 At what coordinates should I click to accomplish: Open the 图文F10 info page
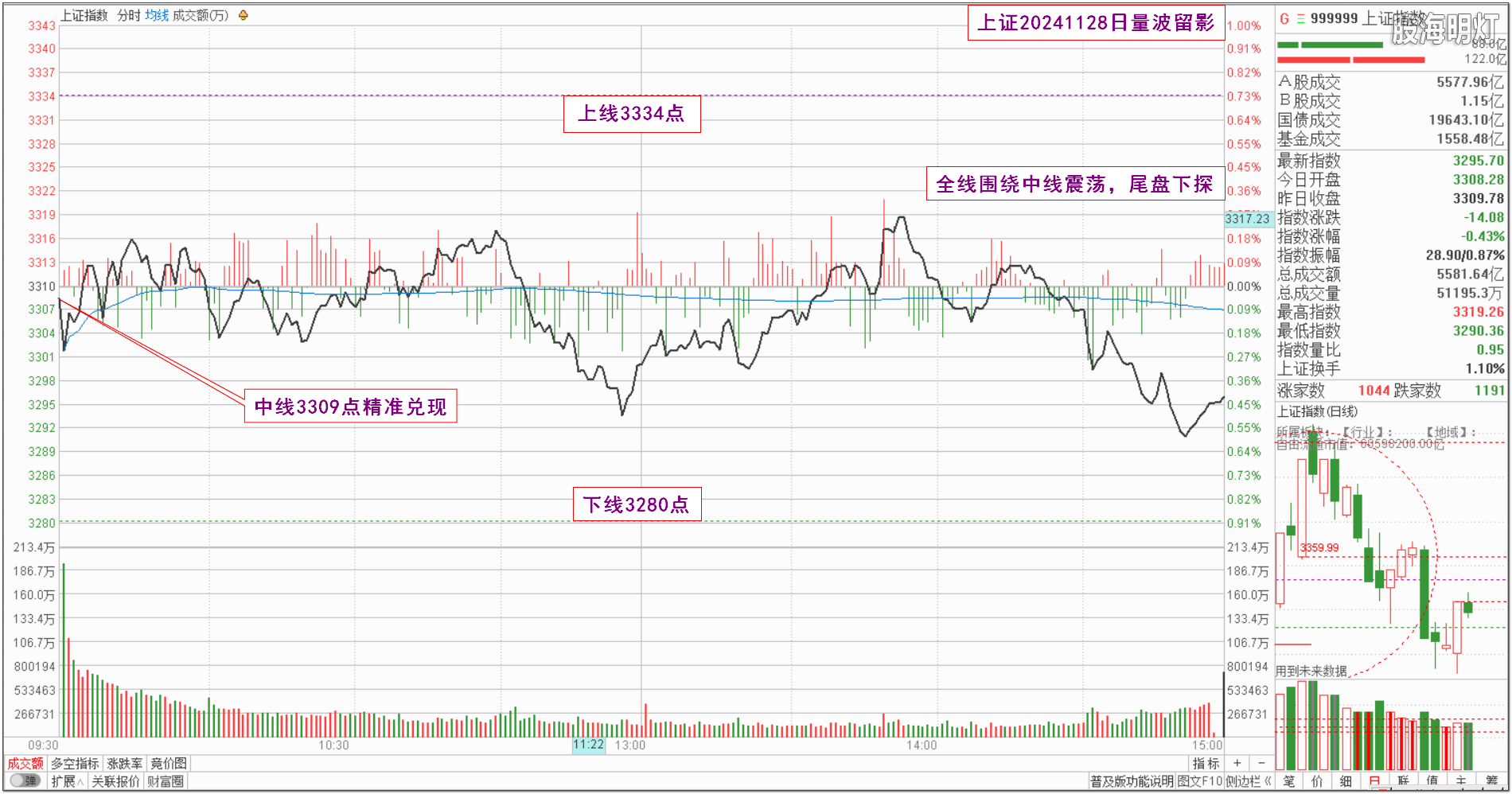click(1199, 781)
